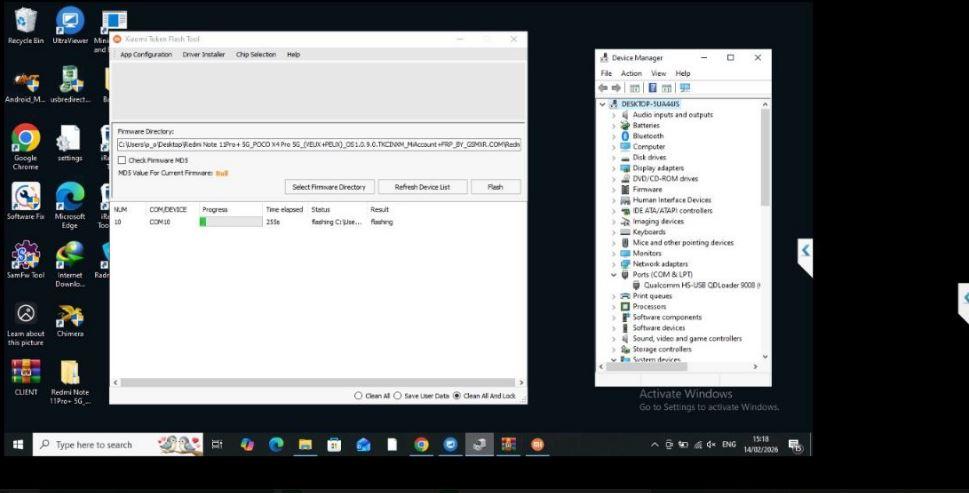Click the Firmware Directory path field
This screenshot has height=493, width=969.
(x=318, y=145)
